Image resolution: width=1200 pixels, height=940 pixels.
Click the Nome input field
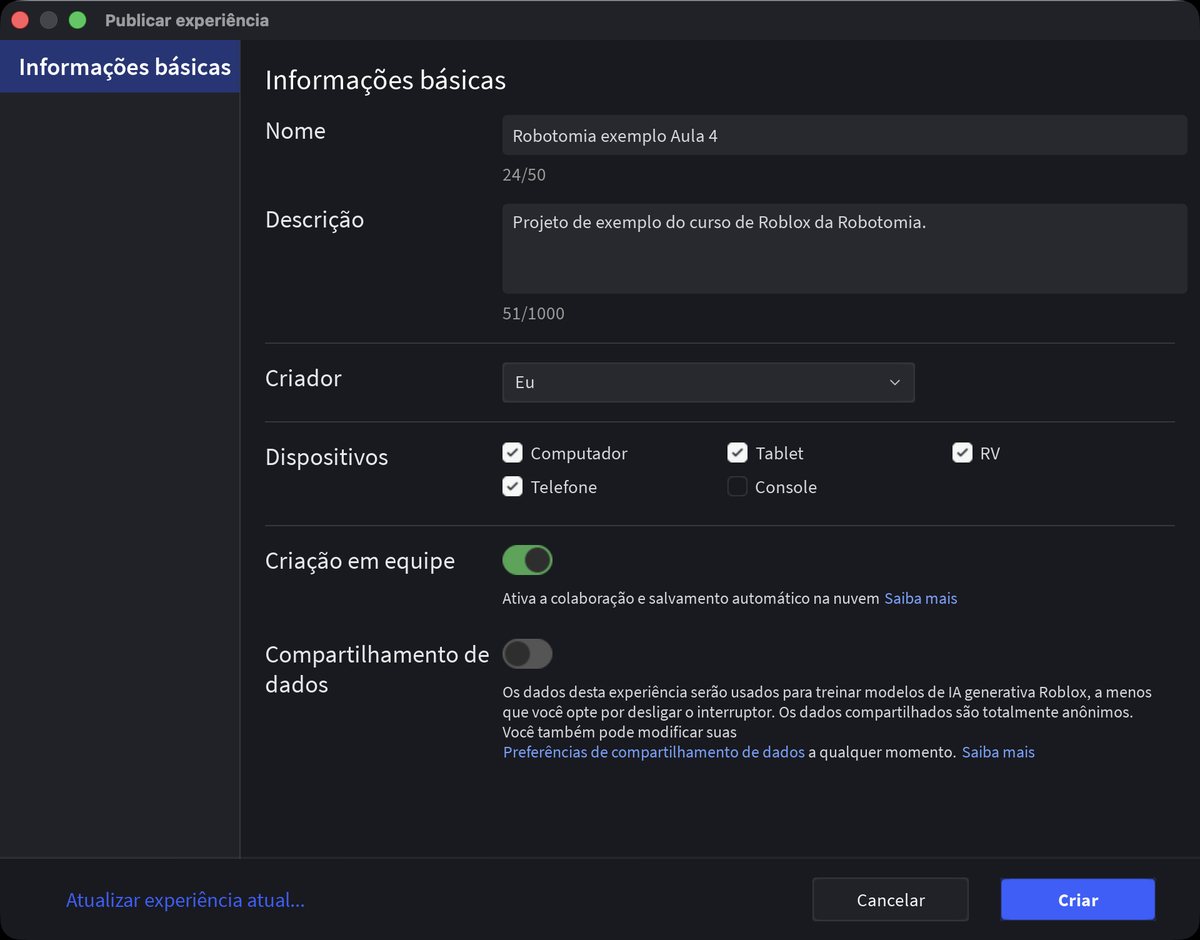point(844,135)
